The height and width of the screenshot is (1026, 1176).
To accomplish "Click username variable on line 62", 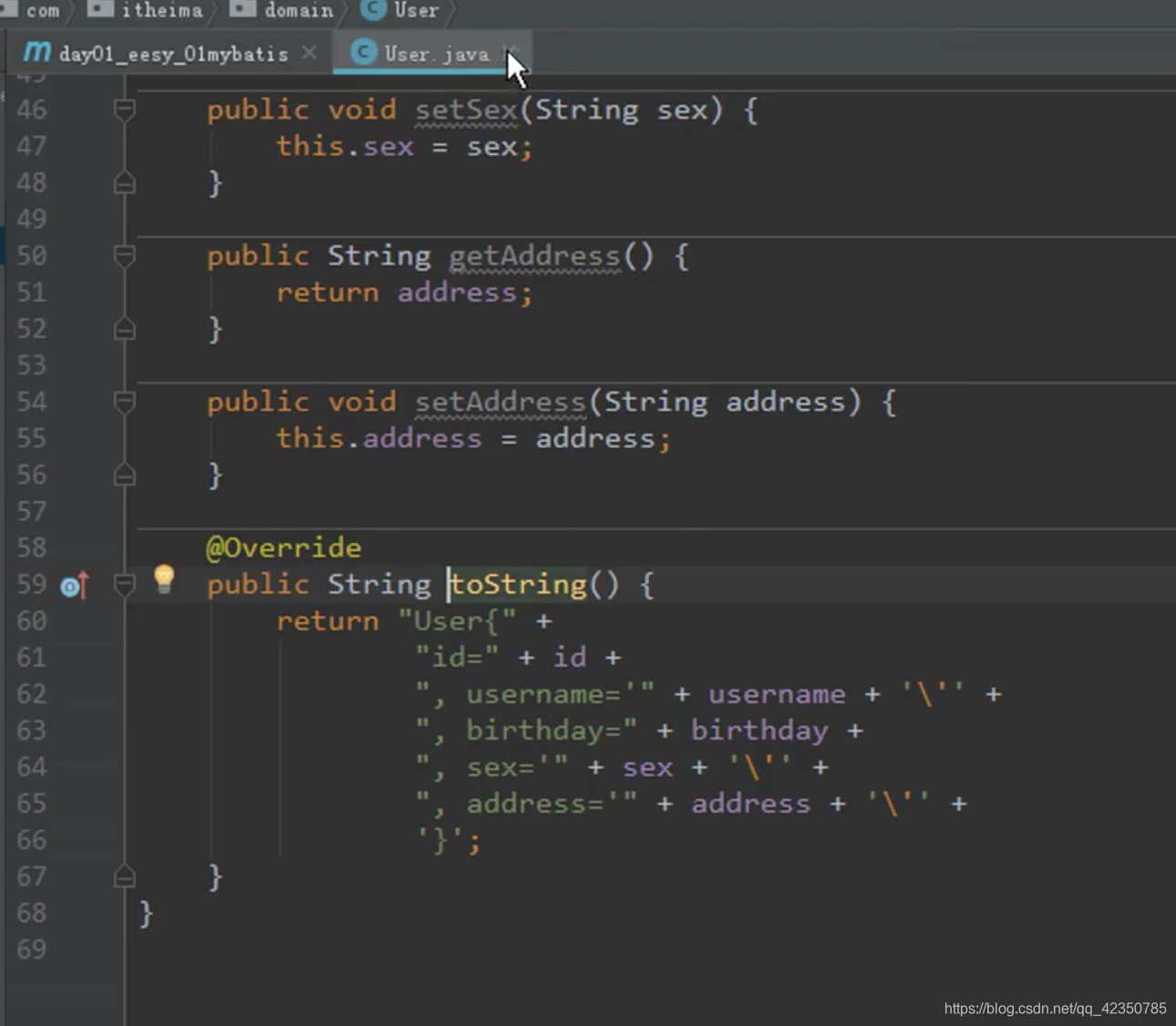I will [x=777, y=694].
